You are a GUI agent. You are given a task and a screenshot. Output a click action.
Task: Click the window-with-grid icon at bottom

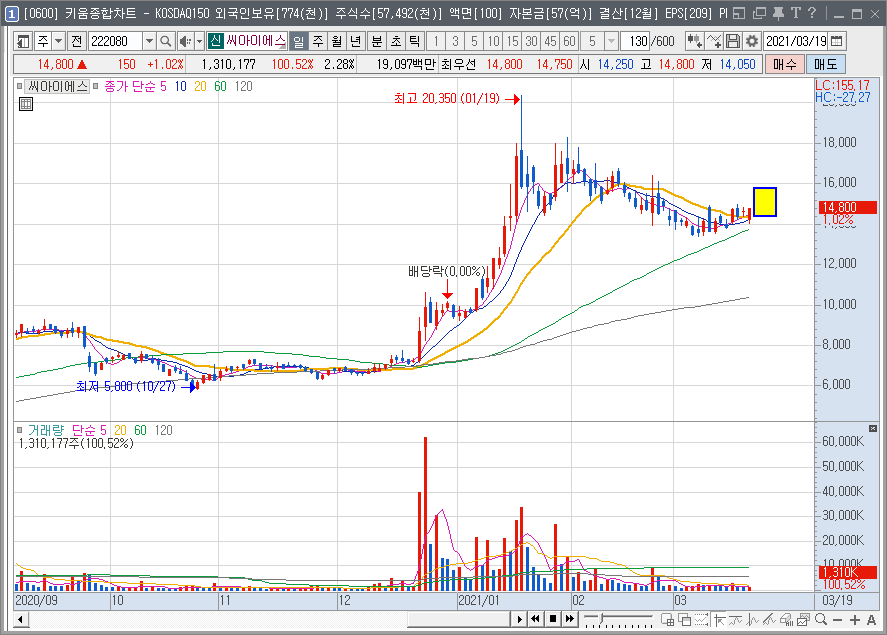668,620
